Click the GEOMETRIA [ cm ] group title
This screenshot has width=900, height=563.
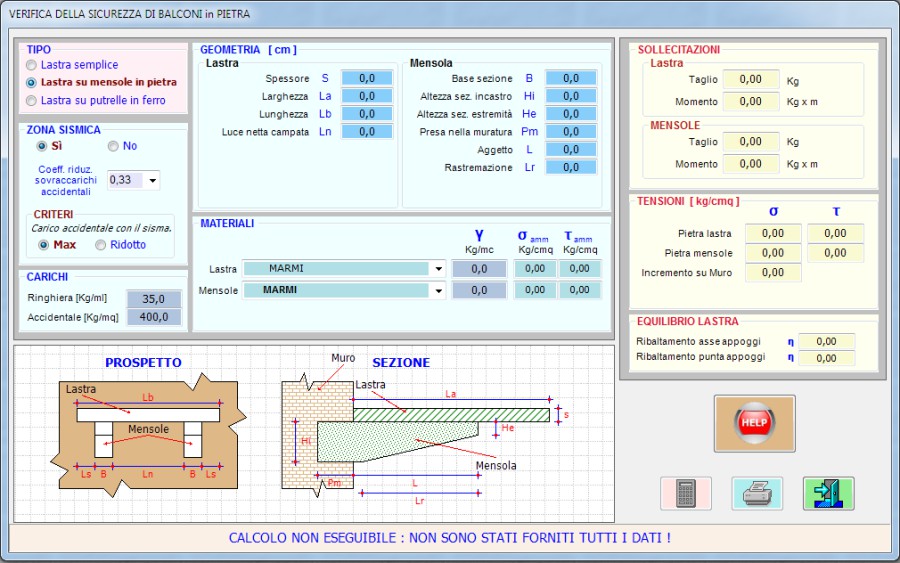tap(249, 50)
